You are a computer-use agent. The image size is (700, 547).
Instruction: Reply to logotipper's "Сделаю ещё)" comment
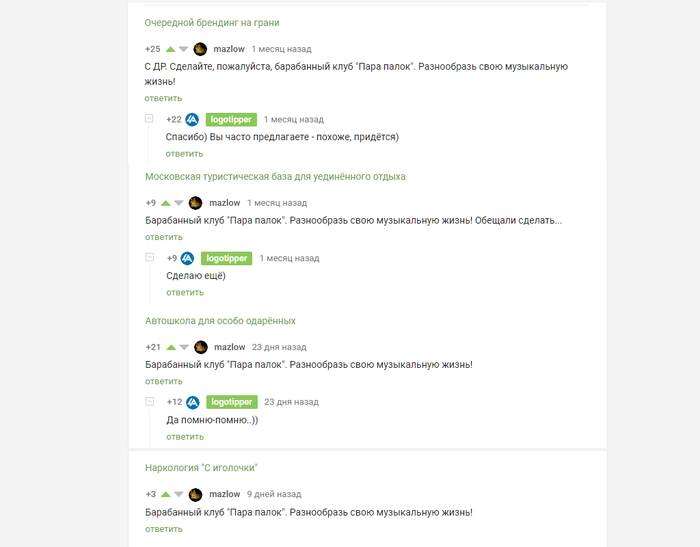click(x=185, y=293)
